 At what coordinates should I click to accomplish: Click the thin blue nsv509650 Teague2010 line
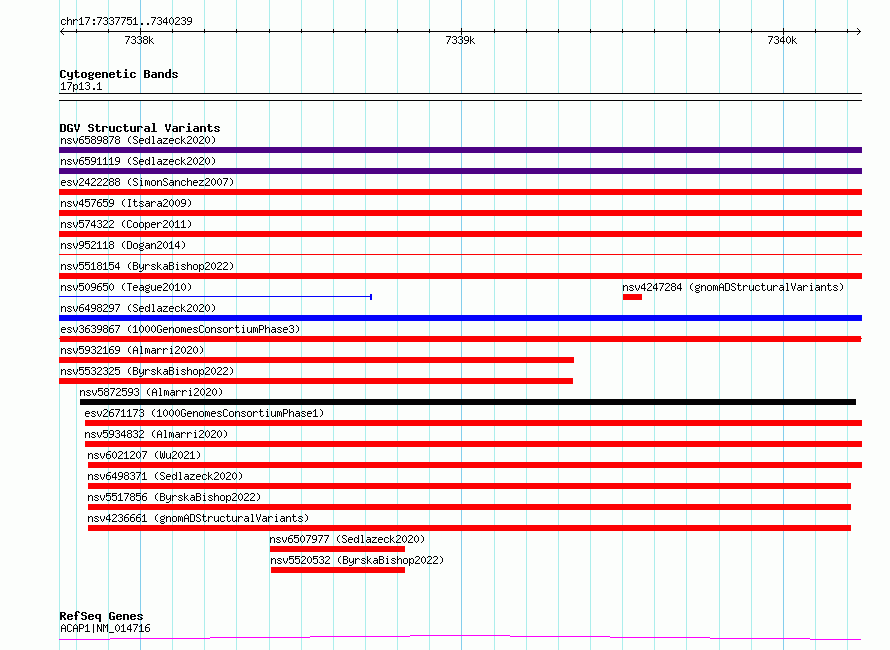215,297
